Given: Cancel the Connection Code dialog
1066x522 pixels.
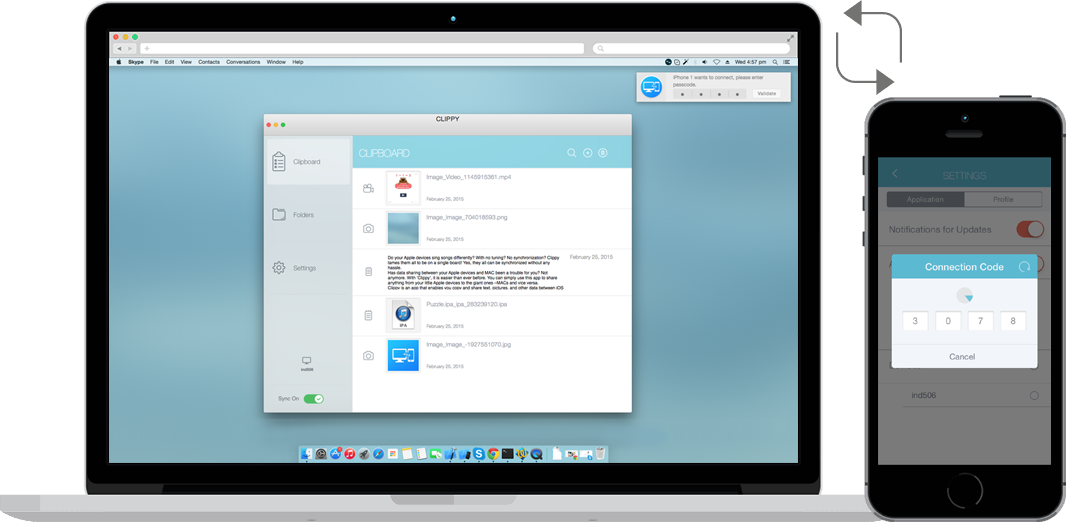Looking at the screenshot, I should [x=962, y=356].
